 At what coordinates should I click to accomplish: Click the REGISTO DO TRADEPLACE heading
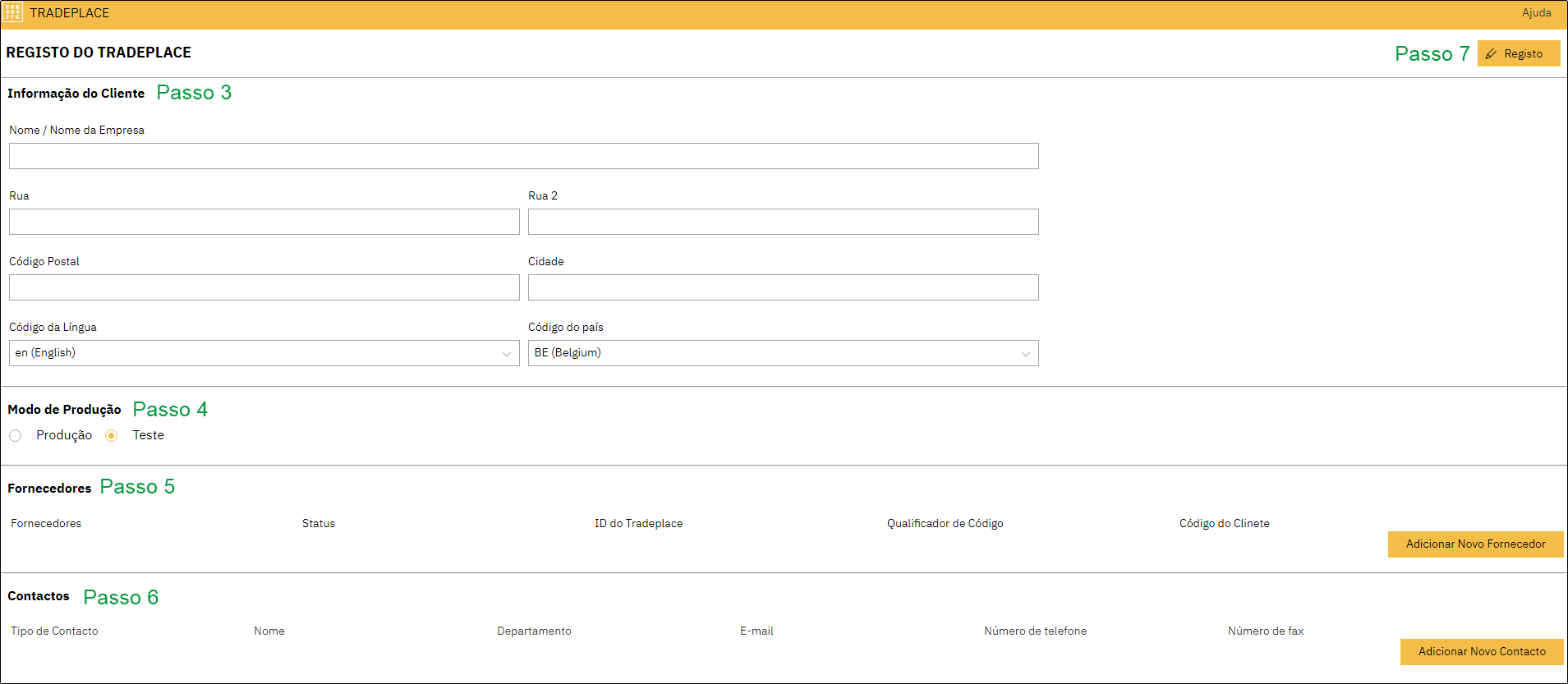[99, 53]
